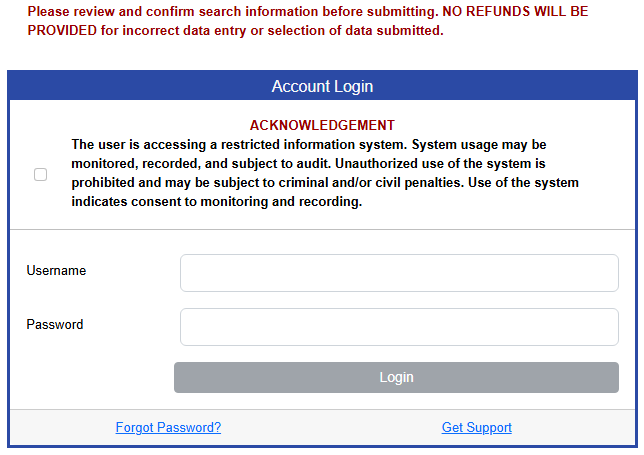644x455 pixels.
Task: Select the red ACKNOWLEDGEMENT heading
Action: [322, 125]
